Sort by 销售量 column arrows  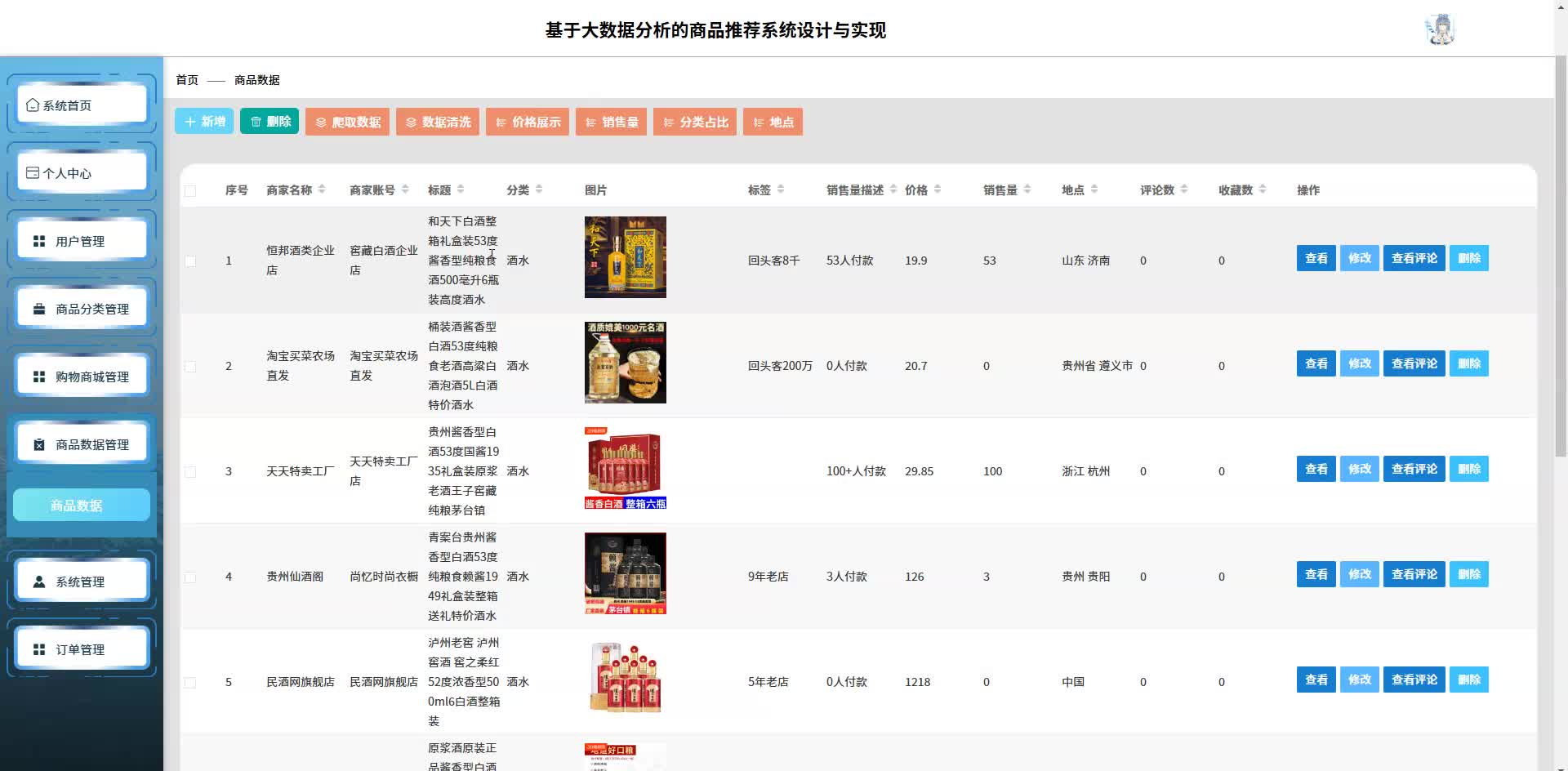1027,189
